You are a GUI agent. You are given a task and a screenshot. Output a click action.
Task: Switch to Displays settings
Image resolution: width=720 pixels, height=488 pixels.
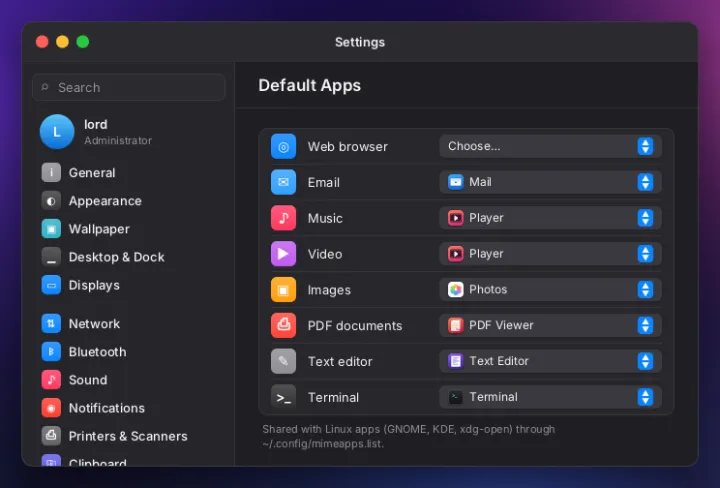point(94,285)
